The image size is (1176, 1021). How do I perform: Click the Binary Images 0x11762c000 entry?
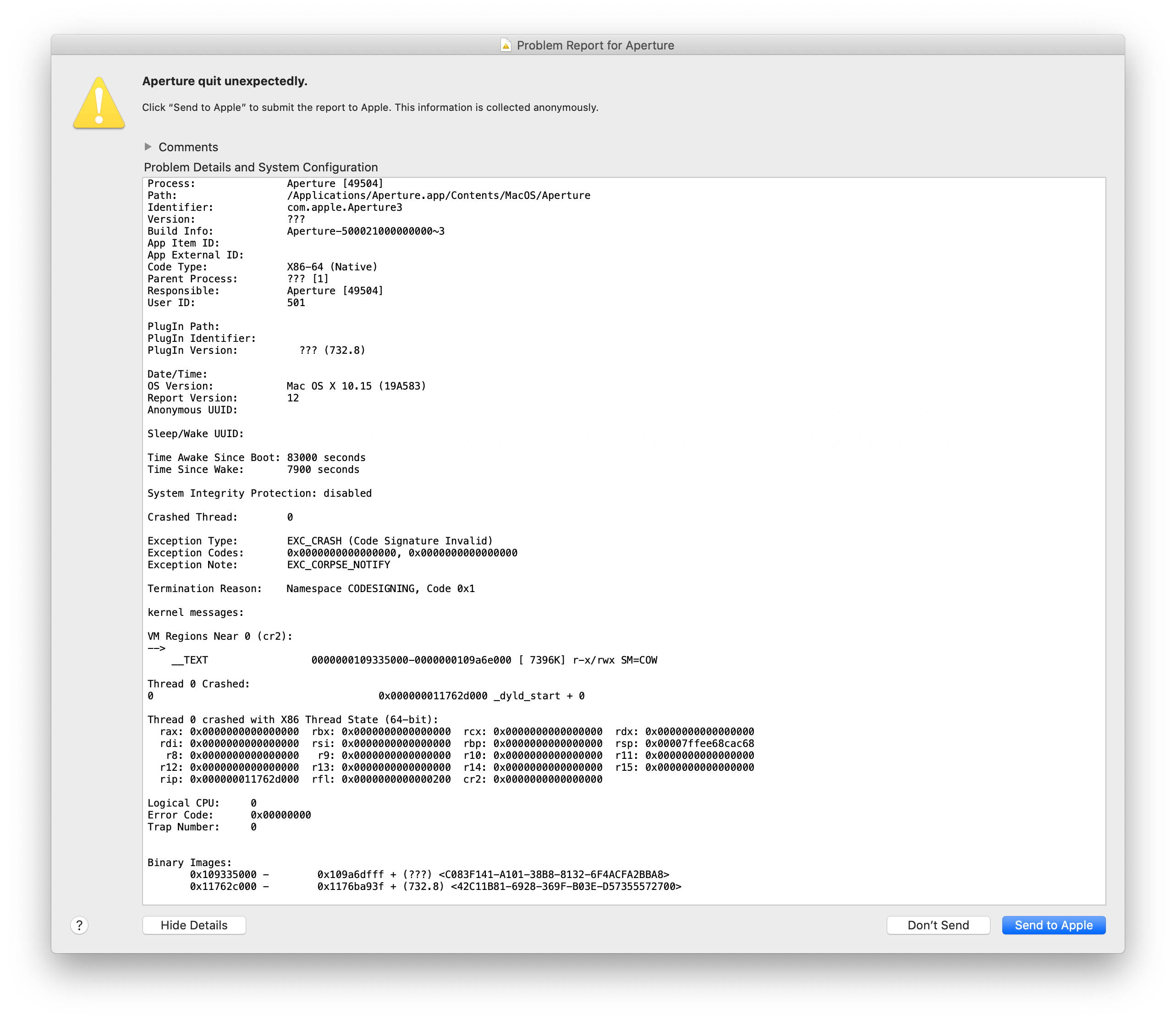(x=435, y=886)
